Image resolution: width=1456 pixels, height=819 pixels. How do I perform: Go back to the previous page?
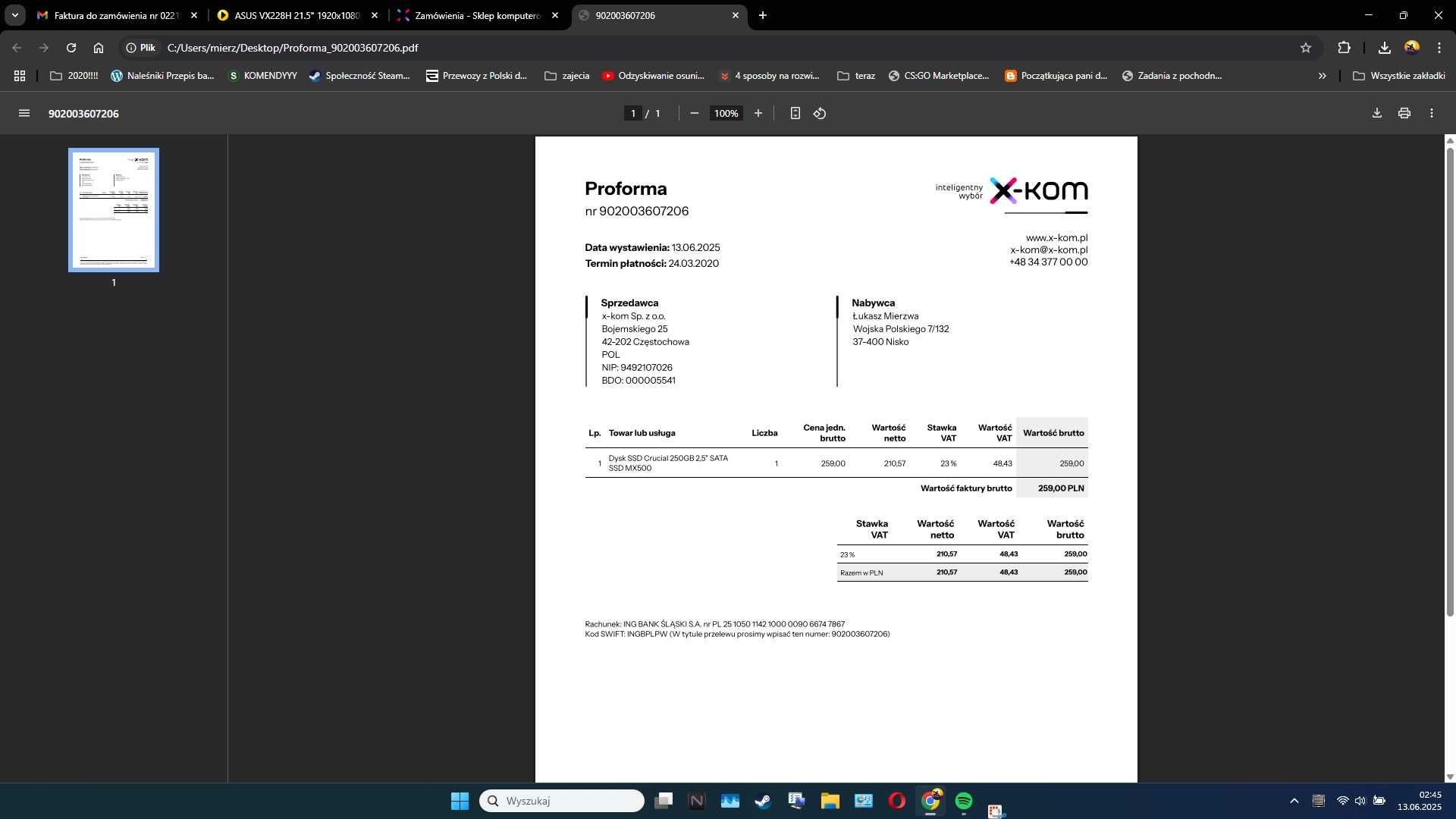click(17, 48)
